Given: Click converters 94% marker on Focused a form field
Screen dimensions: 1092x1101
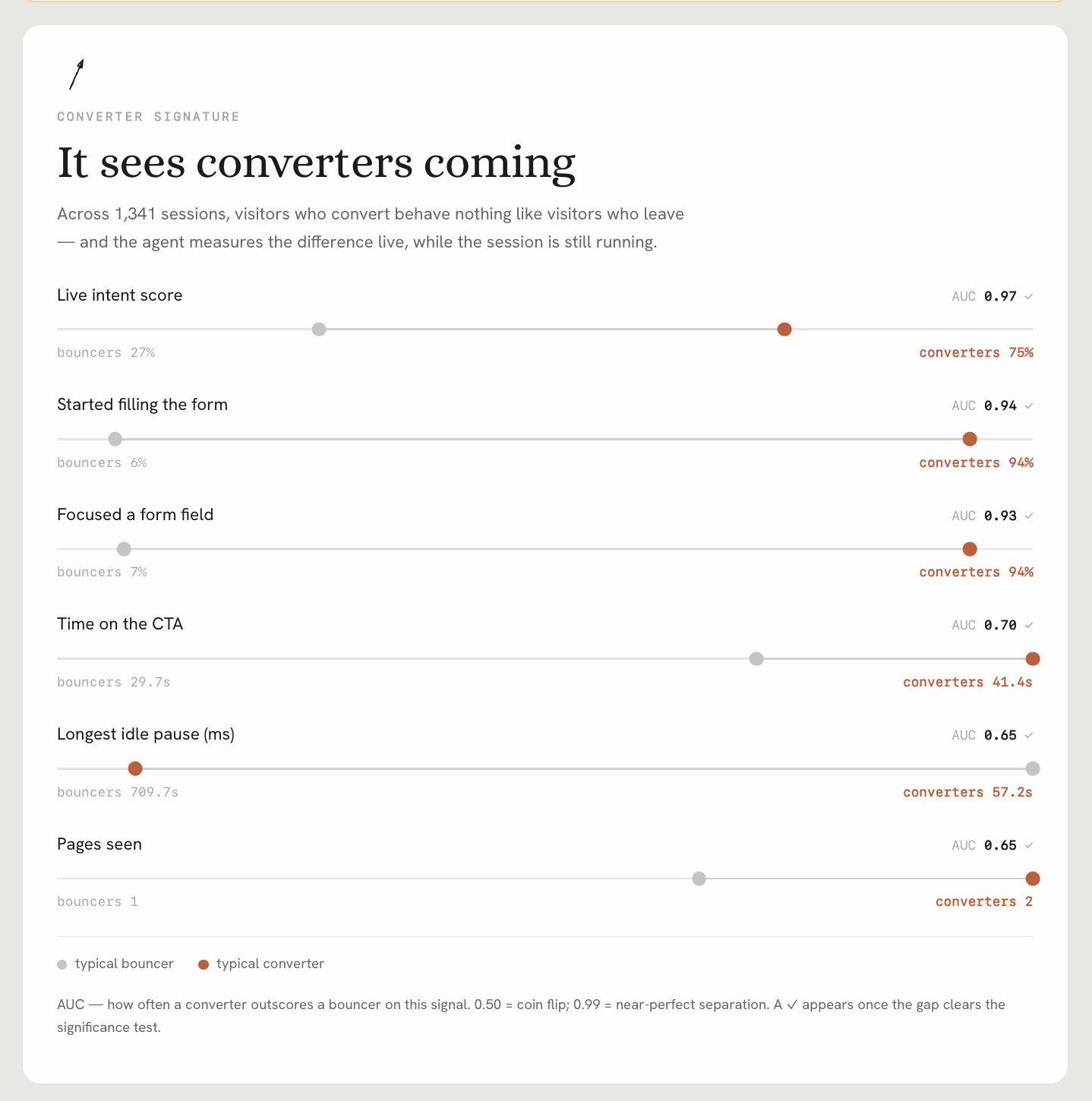Looking at the screenshot, I should coord(970,549).
